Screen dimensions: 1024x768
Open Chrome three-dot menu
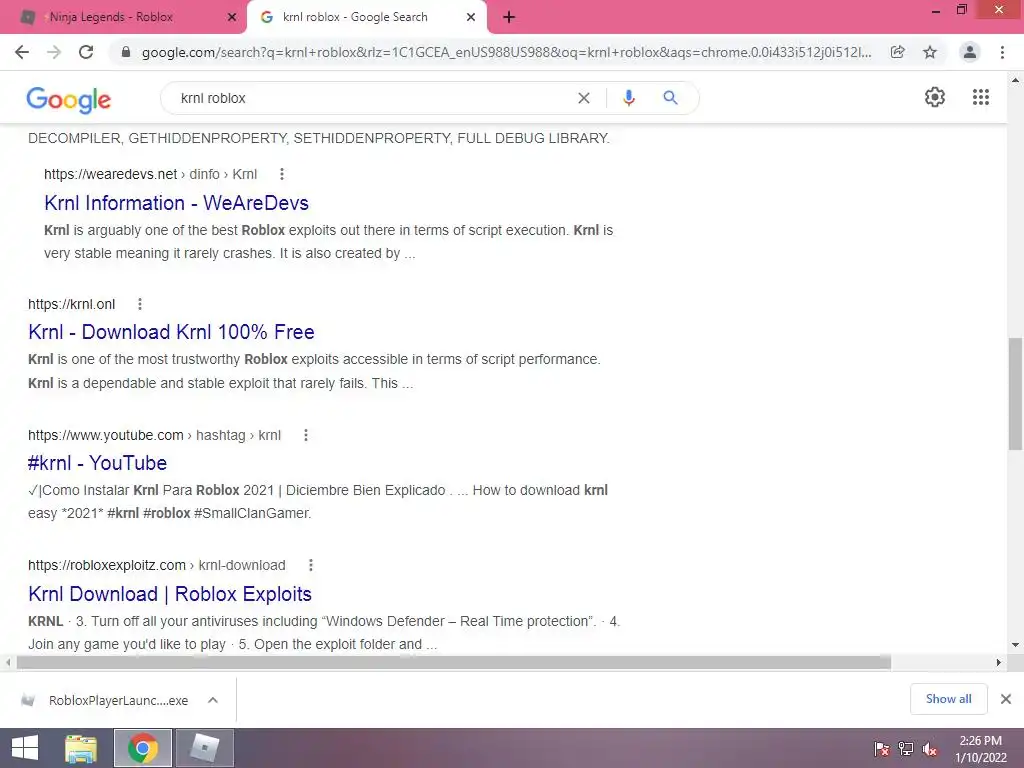click(1002, 52)
